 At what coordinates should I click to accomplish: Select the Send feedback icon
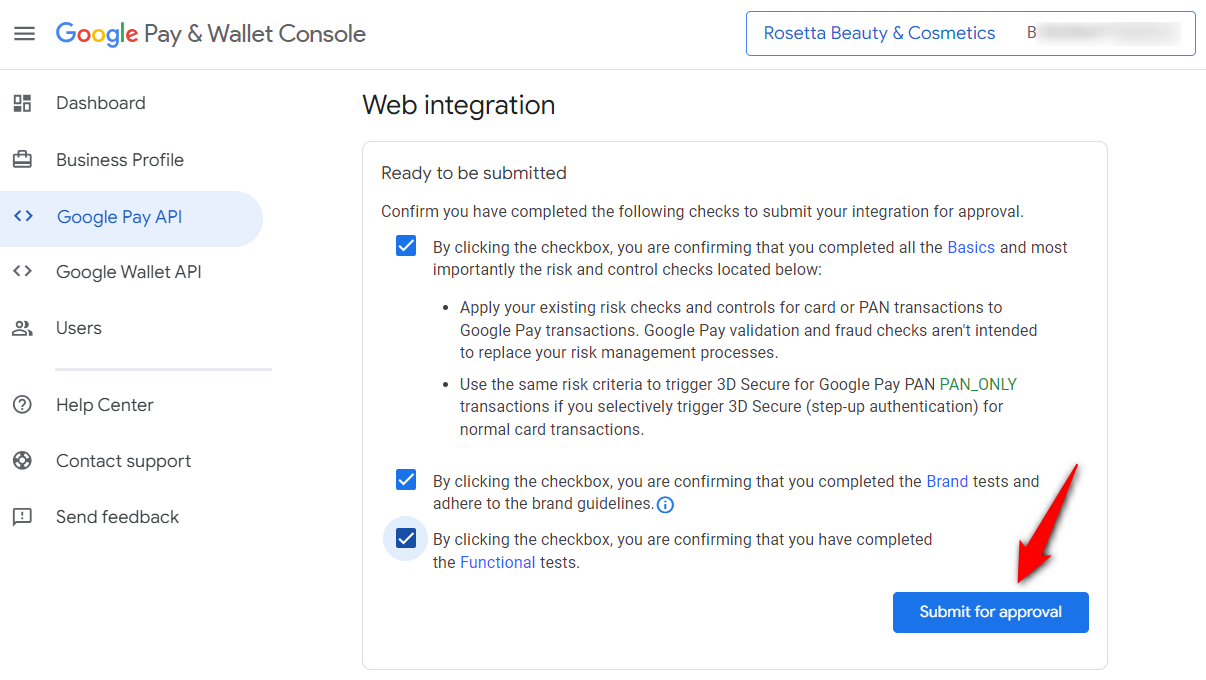22,516
